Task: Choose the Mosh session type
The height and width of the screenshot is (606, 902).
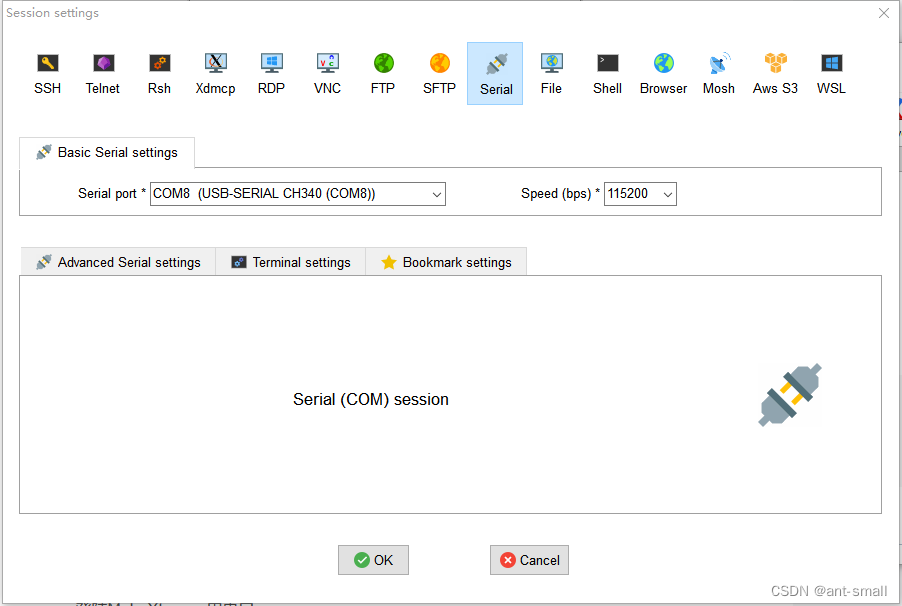Action: pos(718,70)
